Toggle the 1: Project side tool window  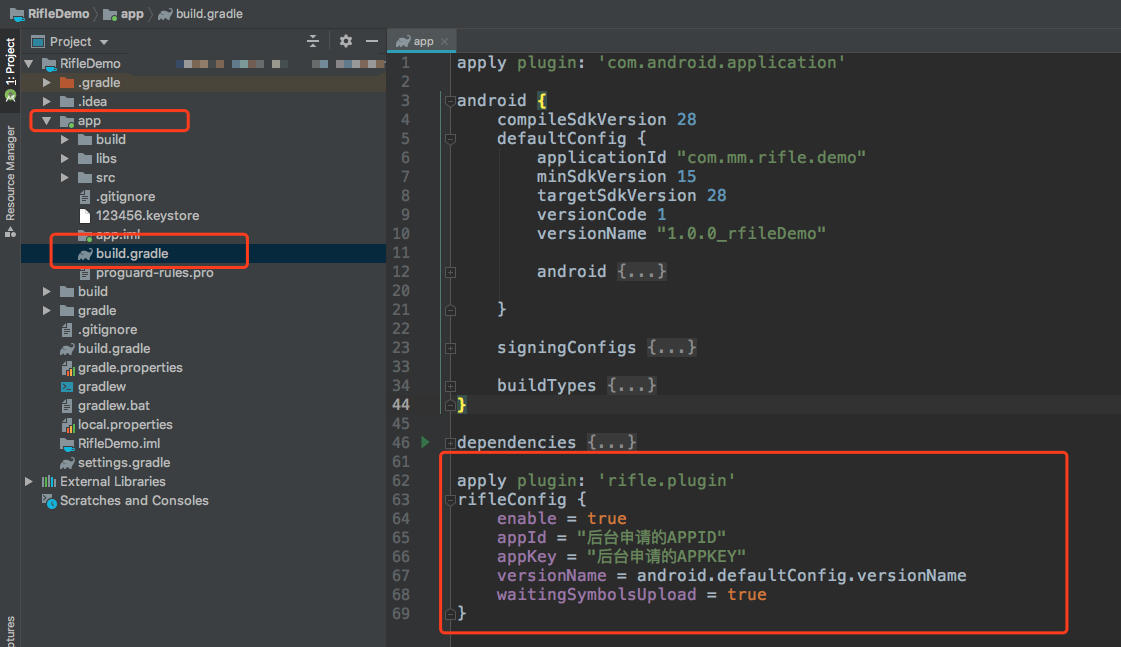(10, 69)
